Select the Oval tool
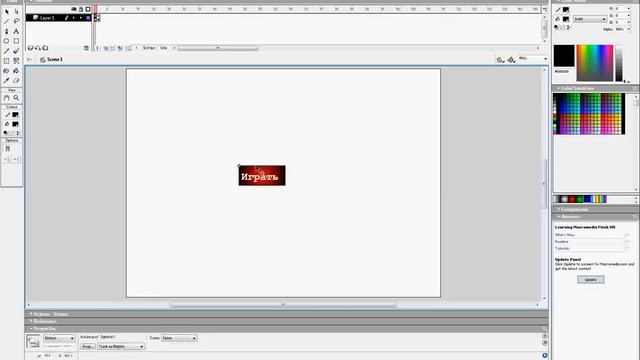 pos(7,41)
